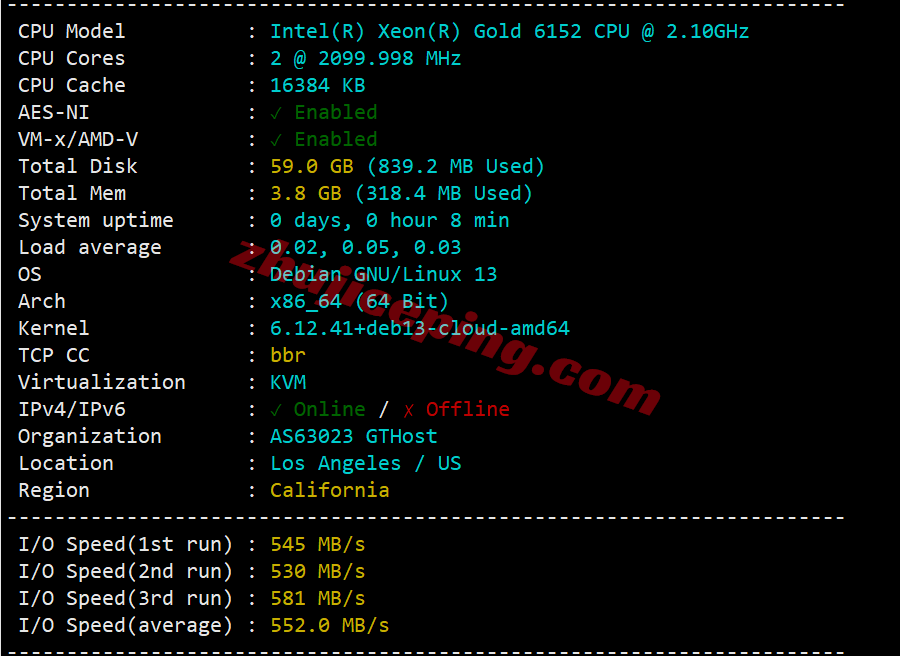Image resolution: width=900 pixels, height=656 pixels.
Task: Click the KVM virtualization value
Action: pyautogui.click(x=288, y=382)
